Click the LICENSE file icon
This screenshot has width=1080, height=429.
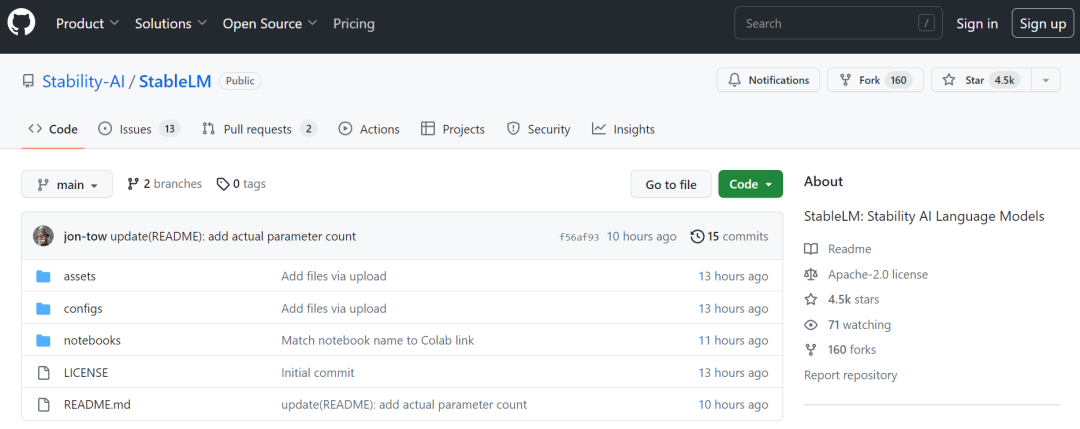pyautogui.click(x=43, y=373)
